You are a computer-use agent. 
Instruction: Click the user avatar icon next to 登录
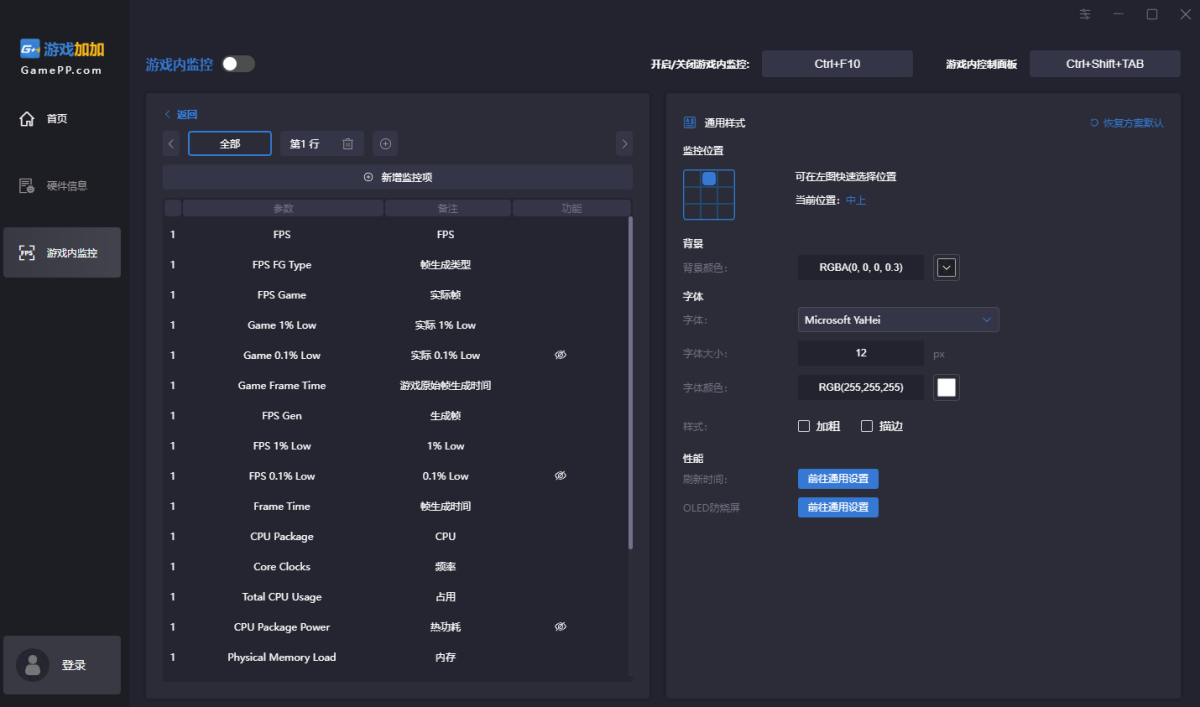click(x=34, y=665)
